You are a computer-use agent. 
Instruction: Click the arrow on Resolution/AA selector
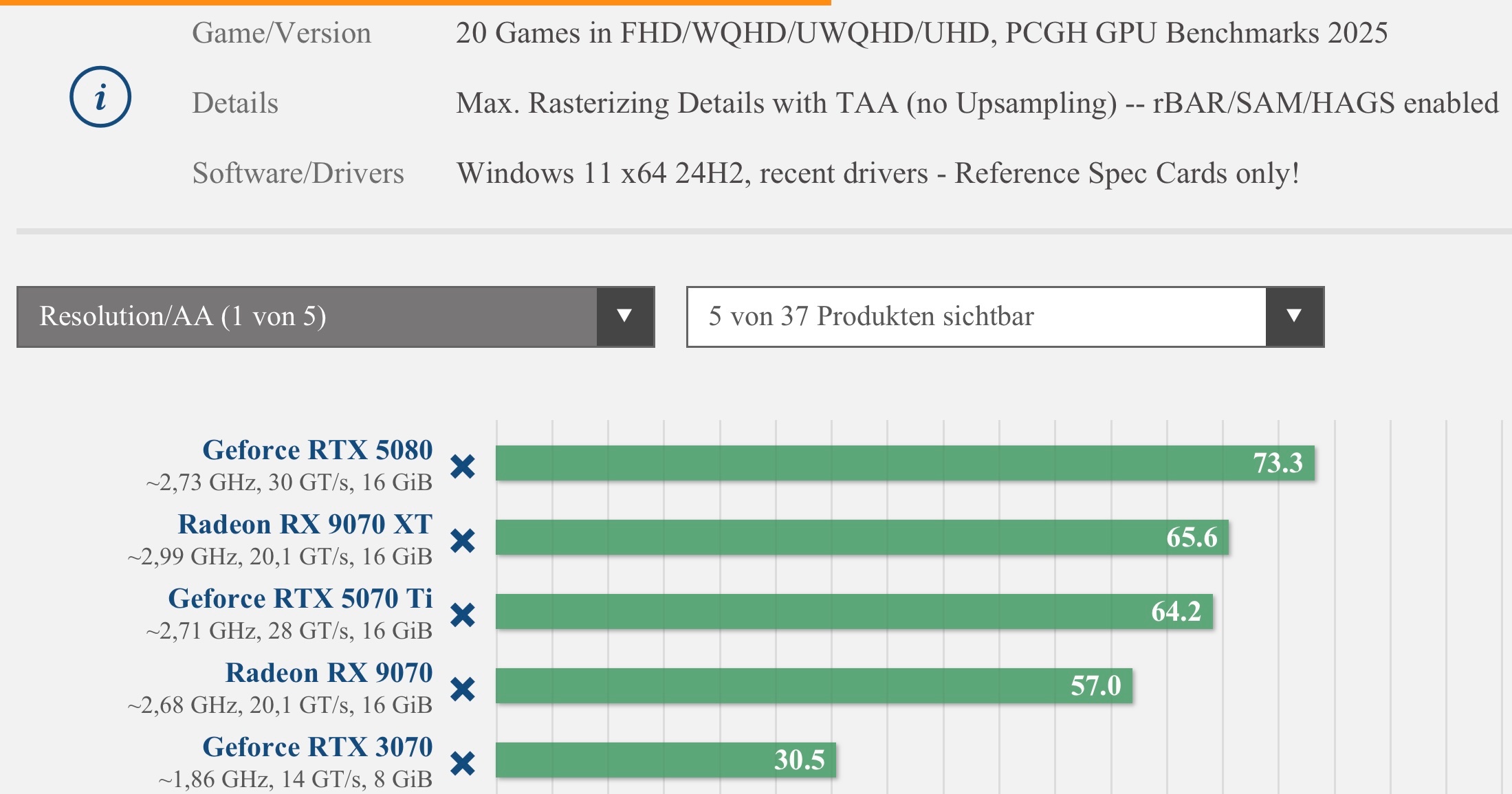(x=624, y=317)
